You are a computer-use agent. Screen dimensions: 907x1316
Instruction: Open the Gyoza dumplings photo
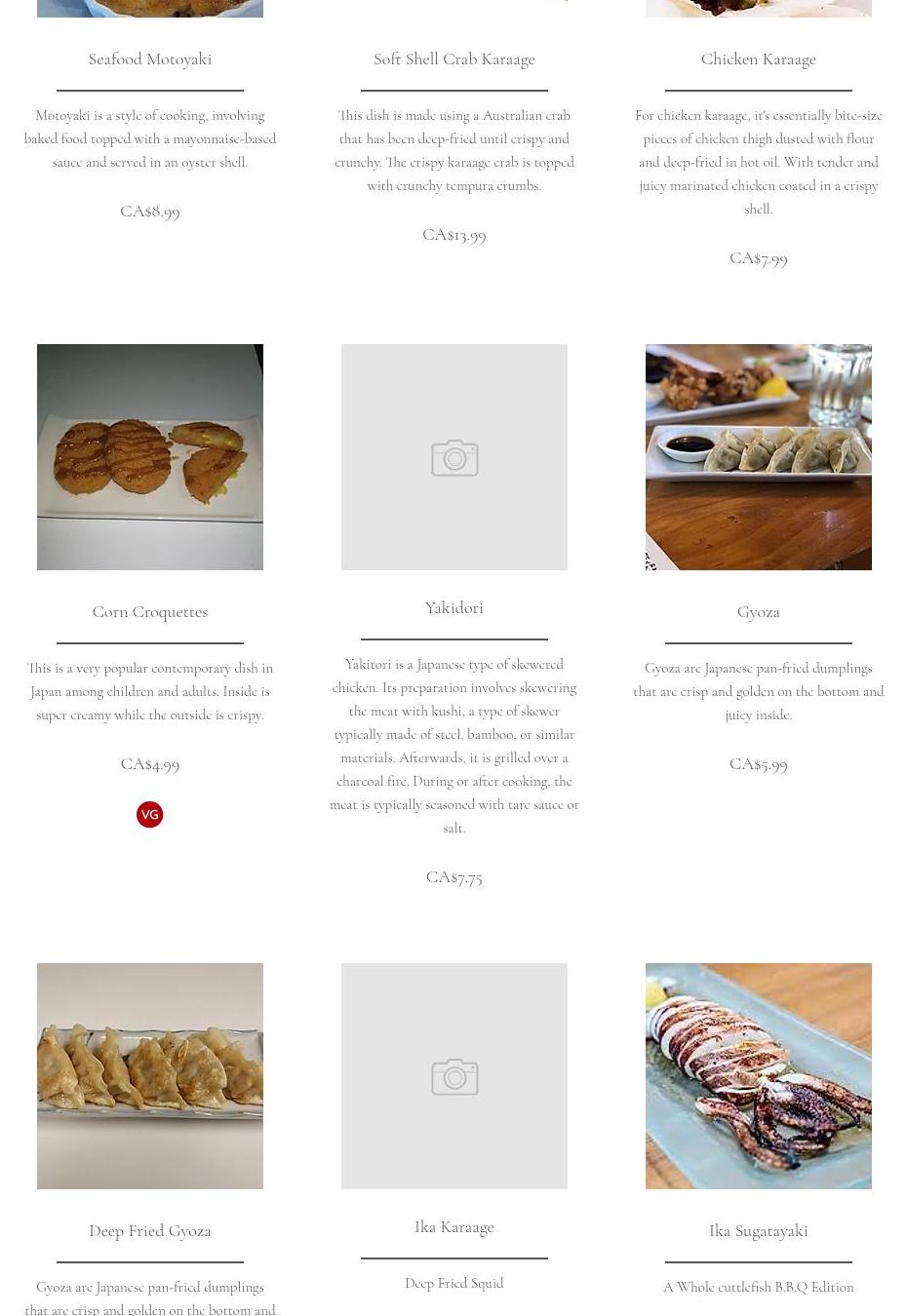[x=759, y=457]
